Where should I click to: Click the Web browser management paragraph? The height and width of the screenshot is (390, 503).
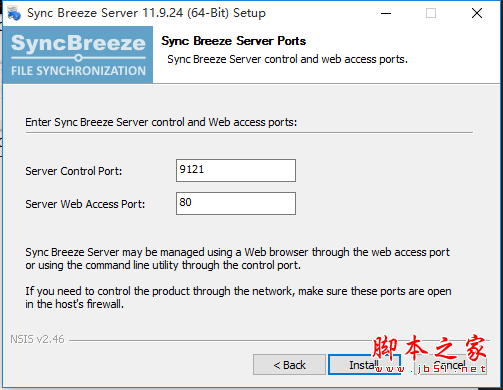click(x=238, y=259)
